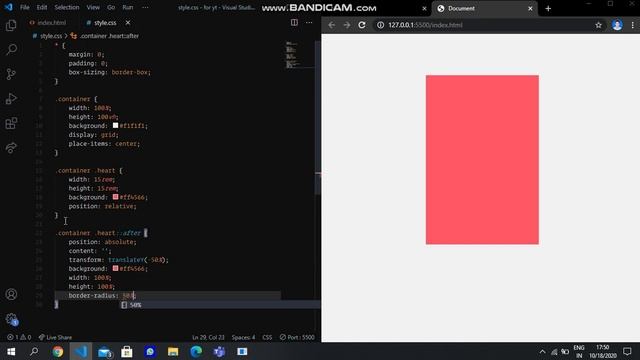Accept the 50% autocomplete suggestion
The width and height of the screenshot is (640, 360).
[x=220, y=305]
